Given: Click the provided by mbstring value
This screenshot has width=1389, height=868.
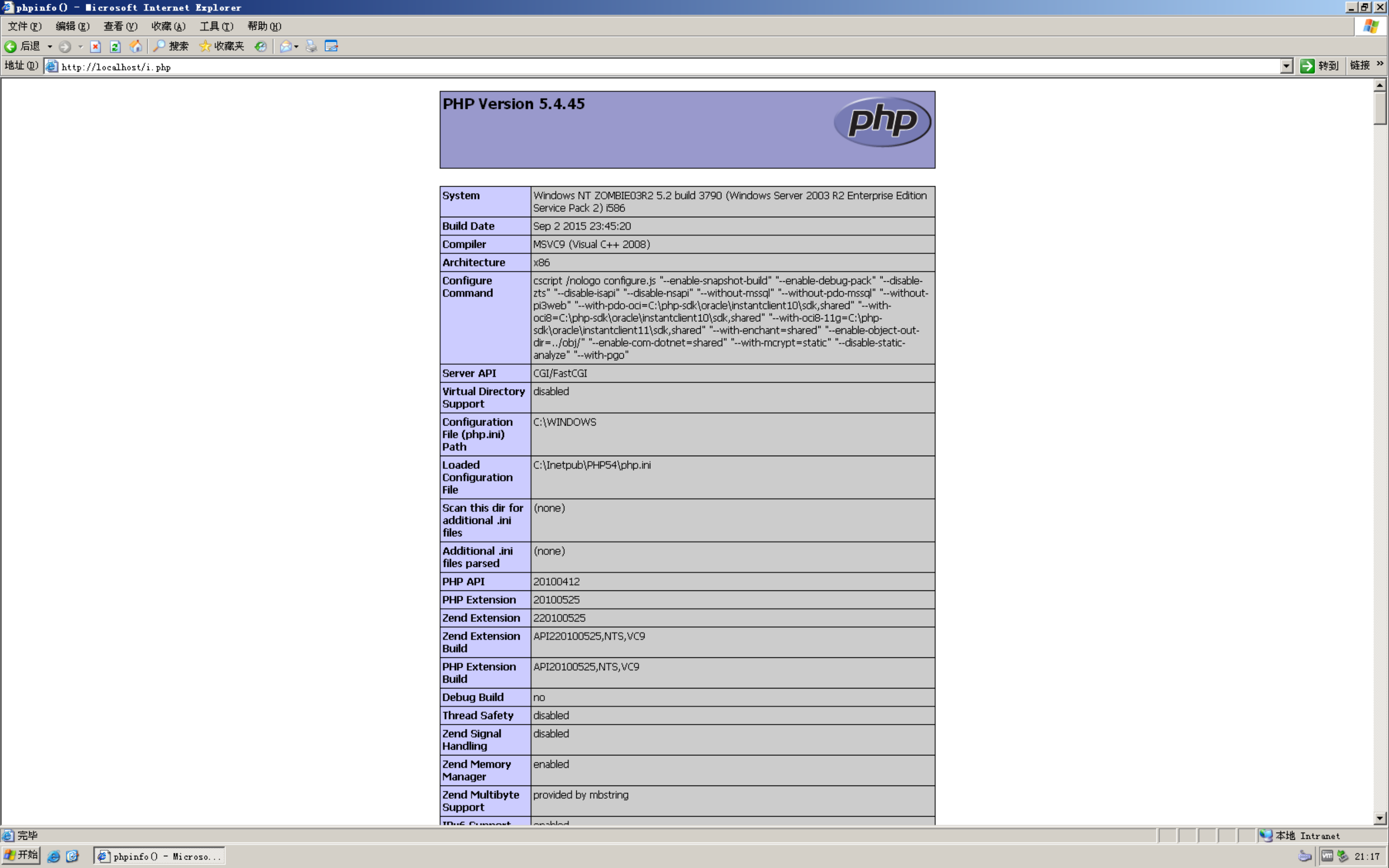Looking at the screenshot, I should tap(581, 795).
